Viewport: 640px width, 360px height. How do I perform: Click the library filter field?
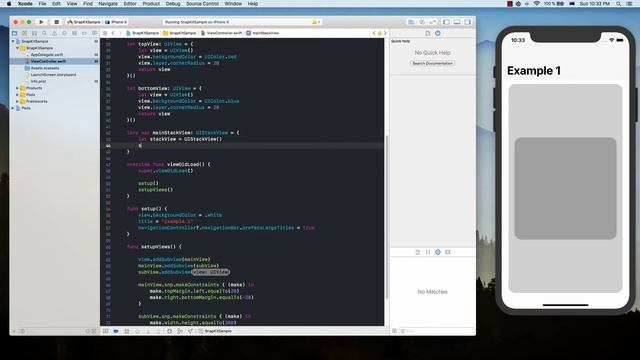436,331
